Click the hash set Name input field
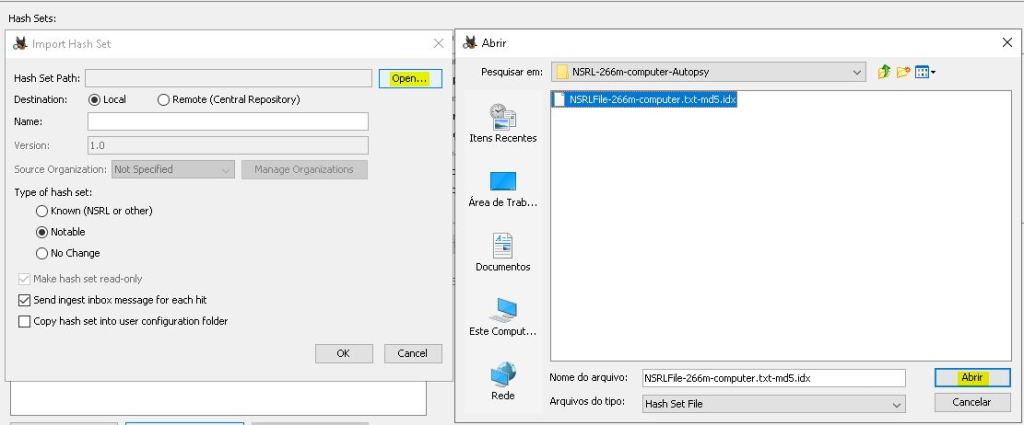Viewport: 1024px width, 425px height. (x=228, y=121)
